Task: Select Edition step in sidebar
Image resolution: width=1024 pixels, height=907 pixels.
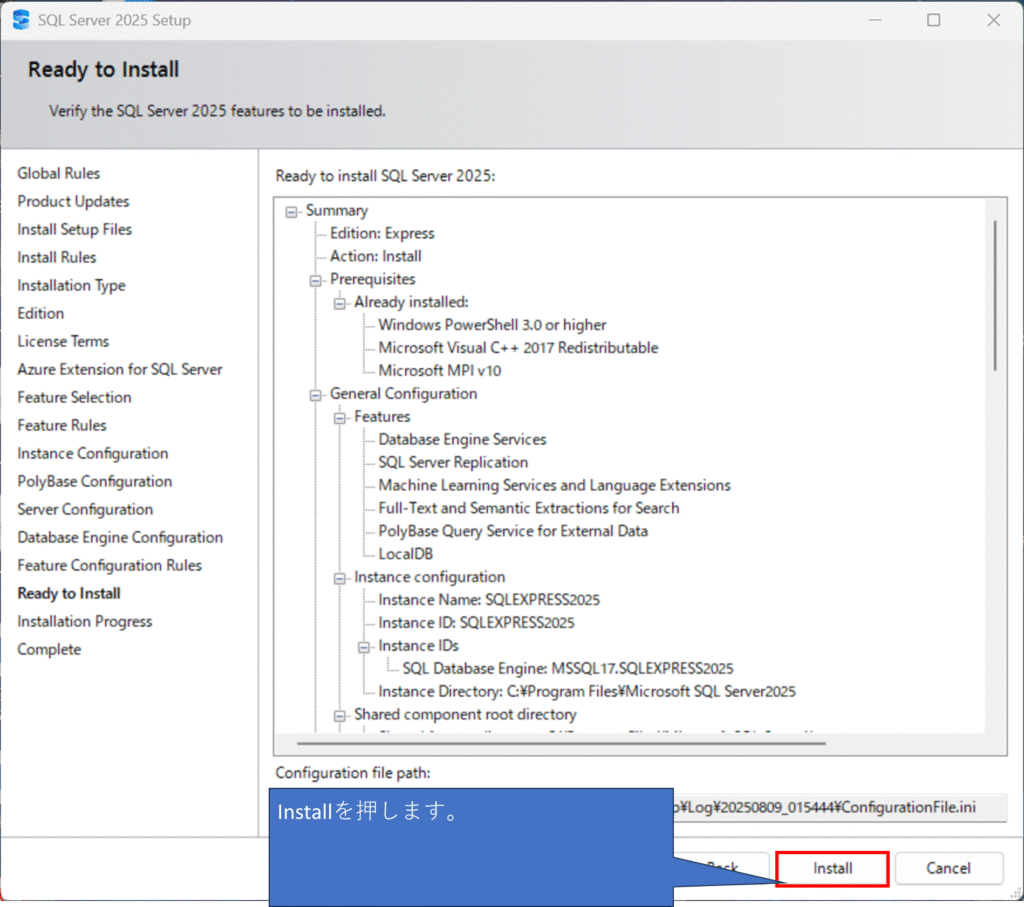Action: coord(40,313)
